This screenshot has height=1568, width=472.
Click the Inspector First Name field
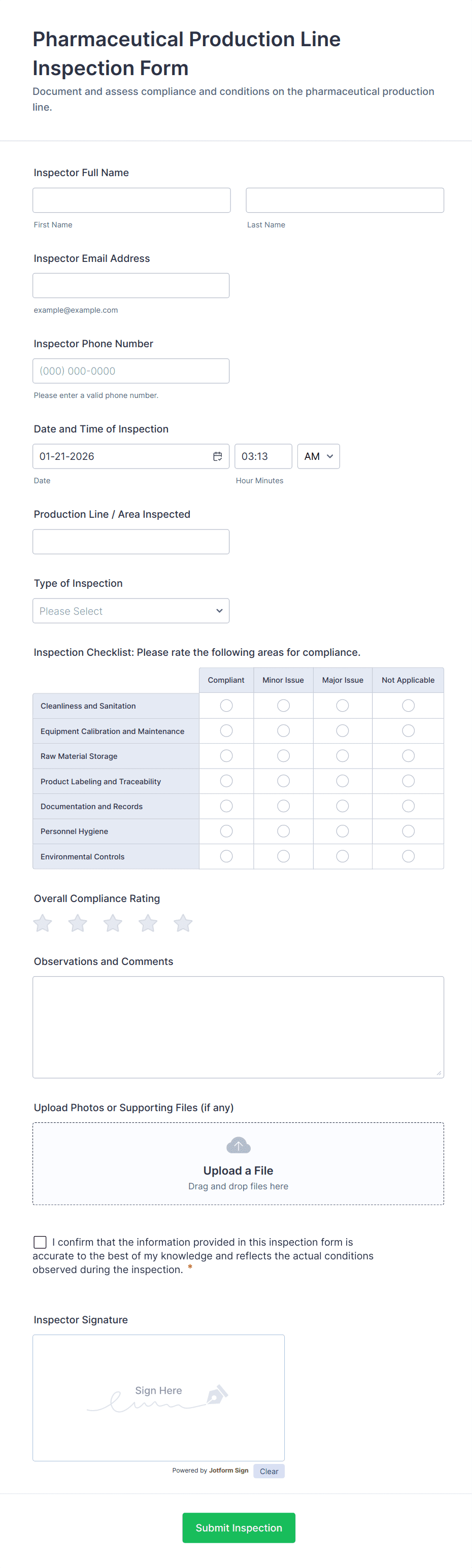point(131,201)
